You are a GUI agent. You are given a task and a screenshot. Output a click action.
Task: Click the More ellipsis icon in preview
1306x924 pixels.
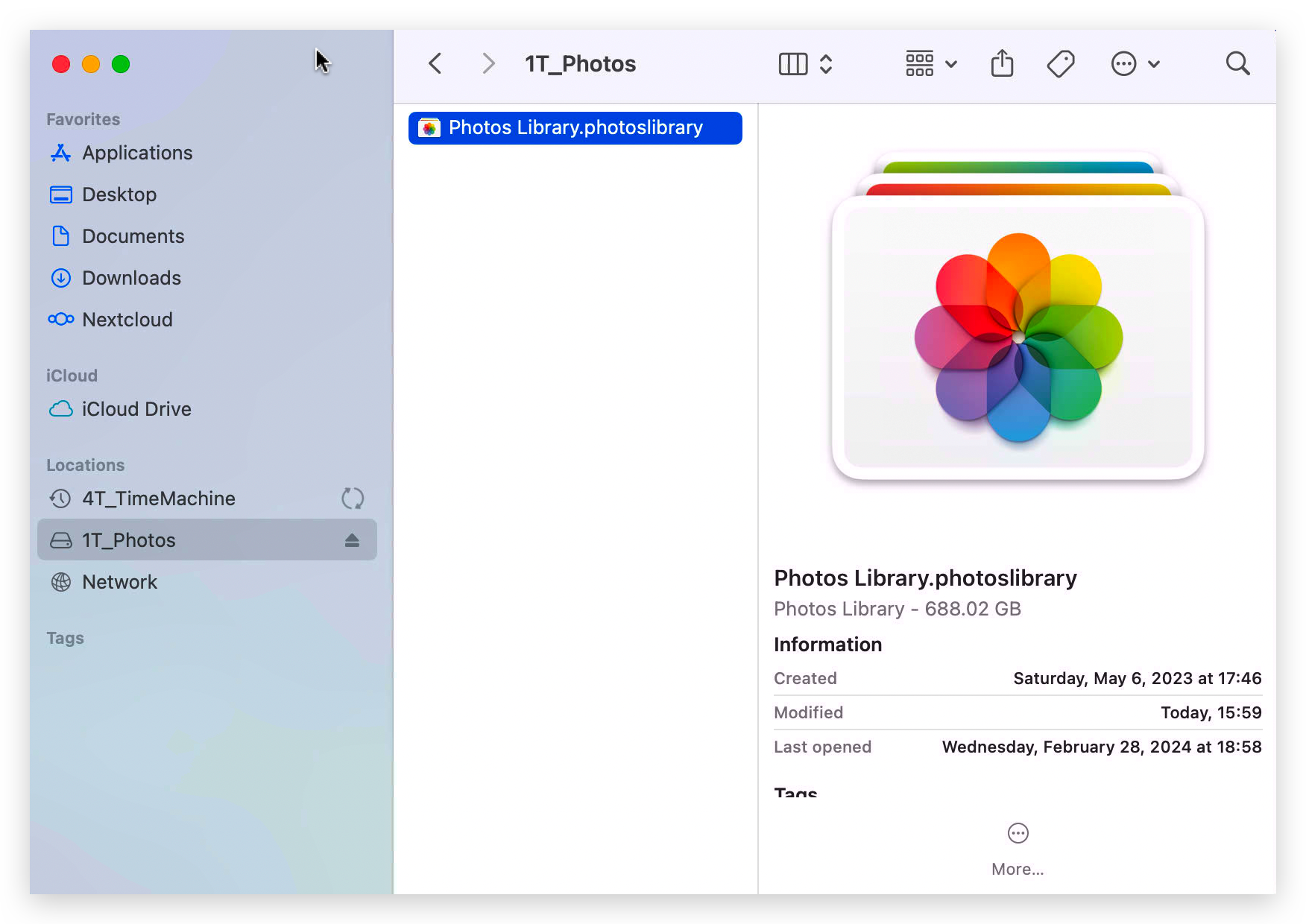(x=1018, y=834)
